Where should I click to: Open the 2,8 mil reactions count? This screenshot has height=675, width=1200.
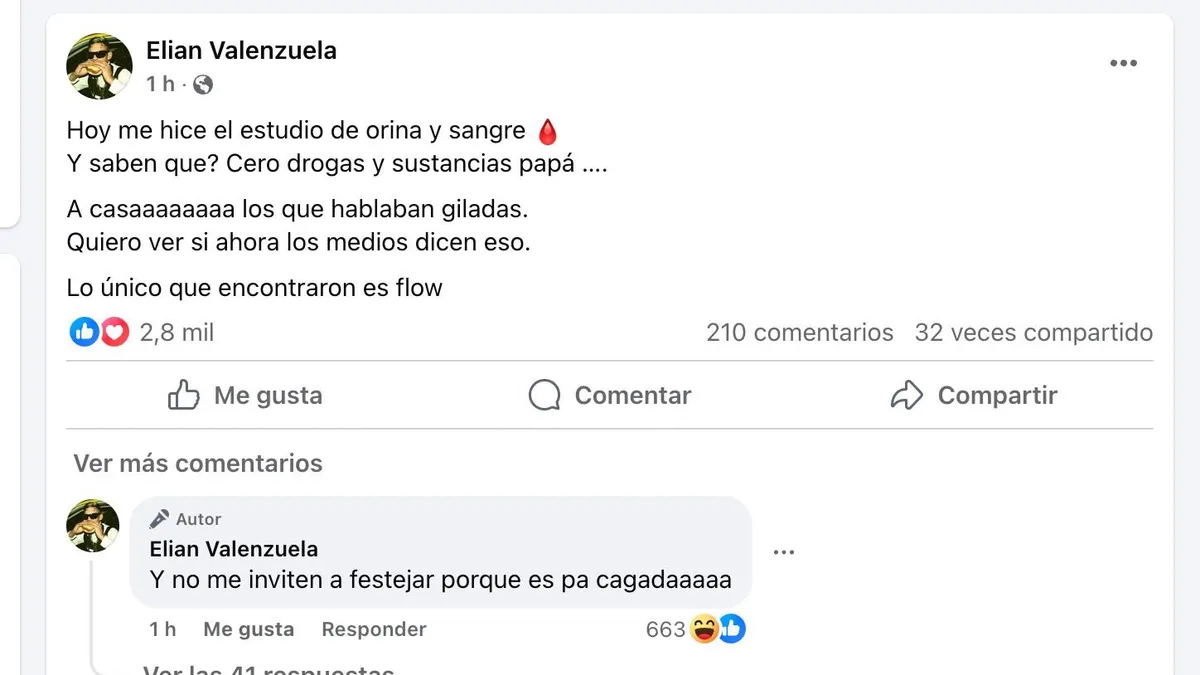click(177, 332)
